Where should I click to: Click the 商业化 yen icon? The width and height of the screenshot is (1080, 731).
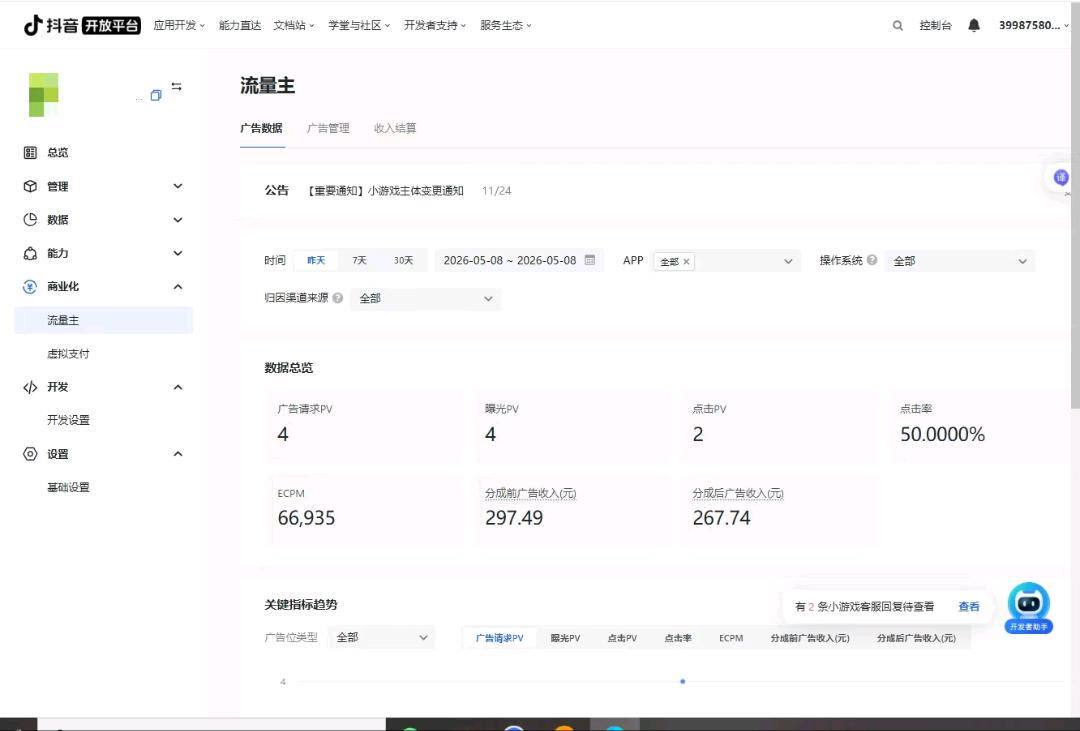[x=30, y=287]
